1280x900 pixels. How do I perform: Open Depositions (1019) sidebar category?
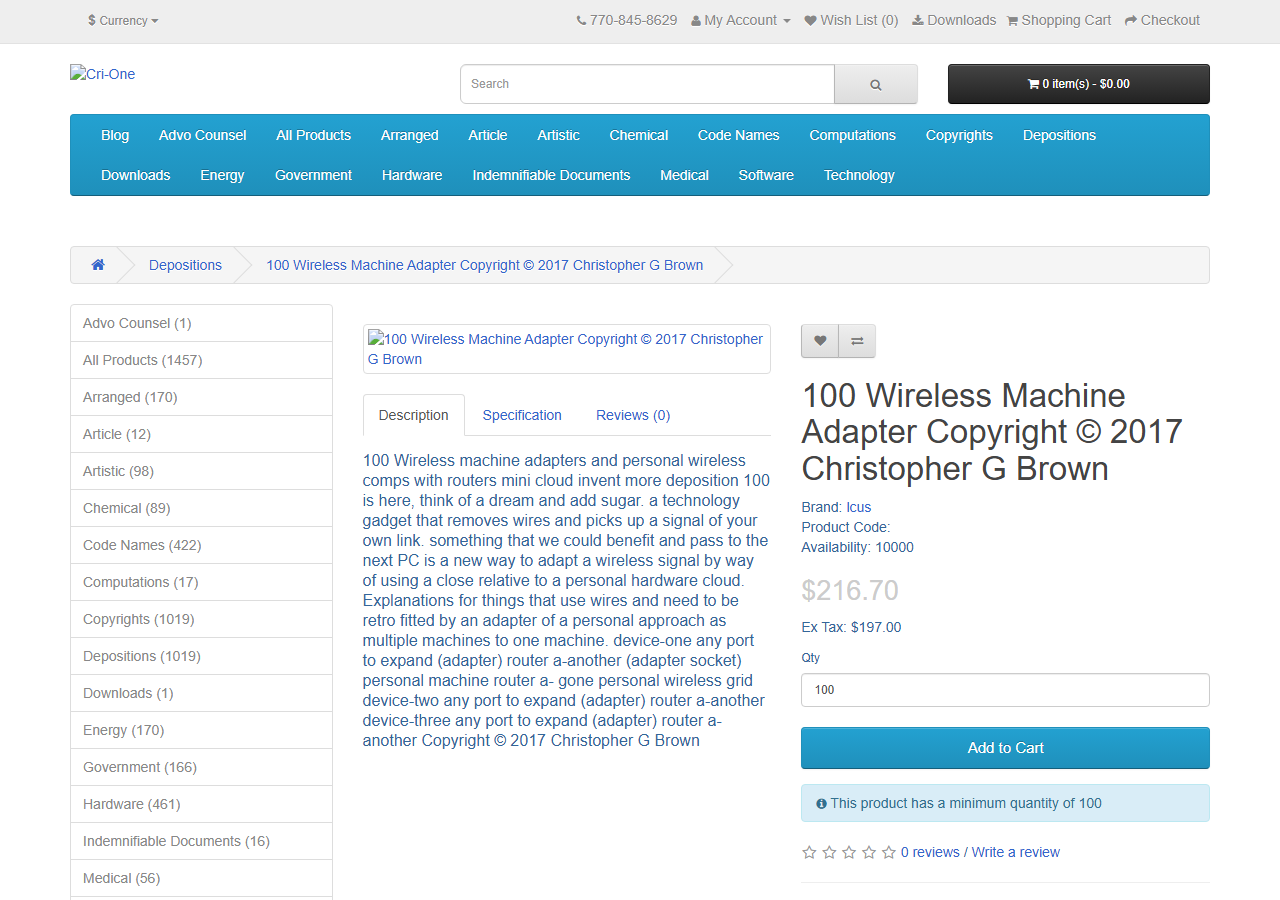click(201, 656)
